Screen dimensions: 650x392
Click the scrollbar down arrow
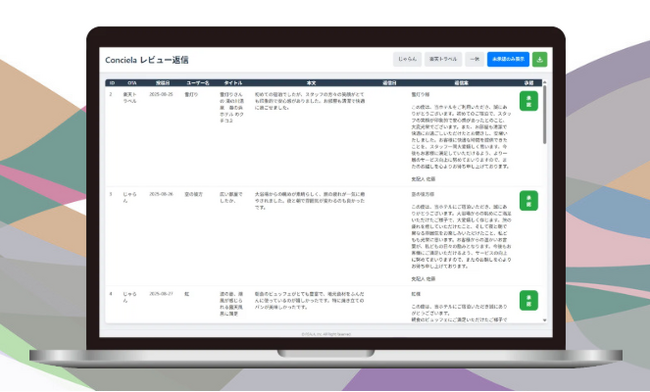point(544,320)
